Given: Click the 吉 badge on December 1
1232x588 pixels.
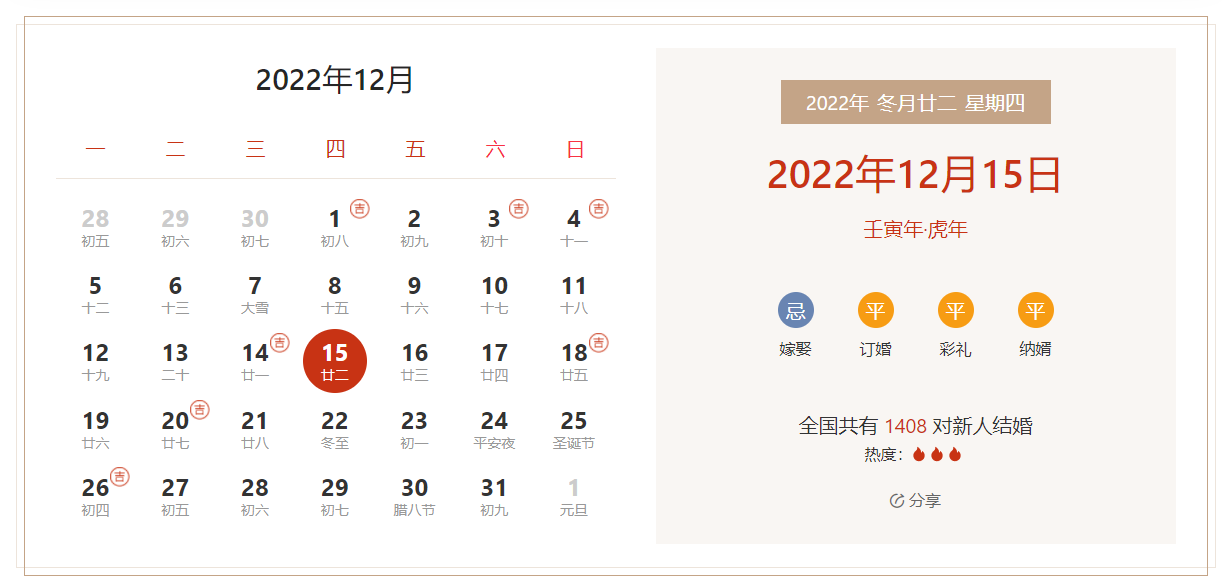Looking at the screenshot, I should pyautogui.click(x=360, y=209).
